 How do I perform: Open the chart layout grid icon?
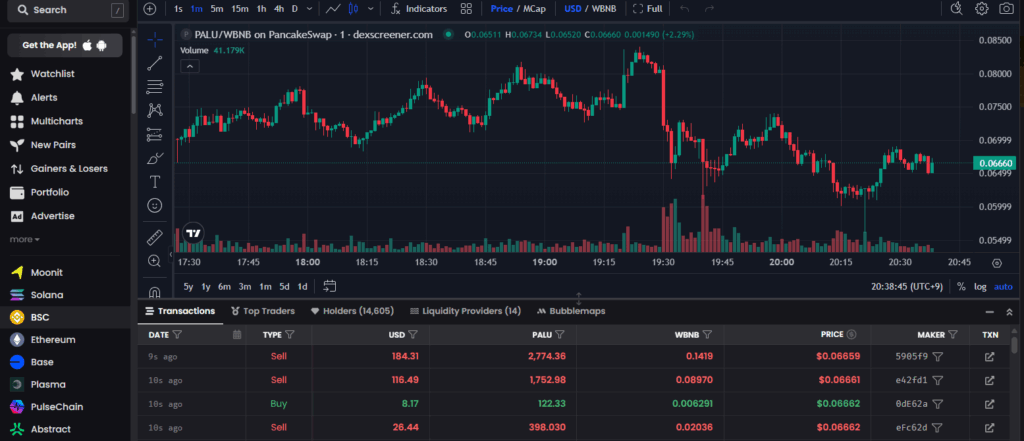coord(466,9)
